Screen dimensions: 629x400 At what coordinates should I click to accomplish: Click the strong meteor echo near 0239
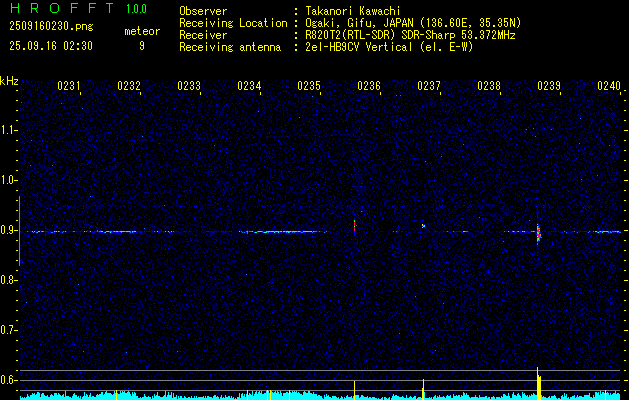(x=539, y=233)
